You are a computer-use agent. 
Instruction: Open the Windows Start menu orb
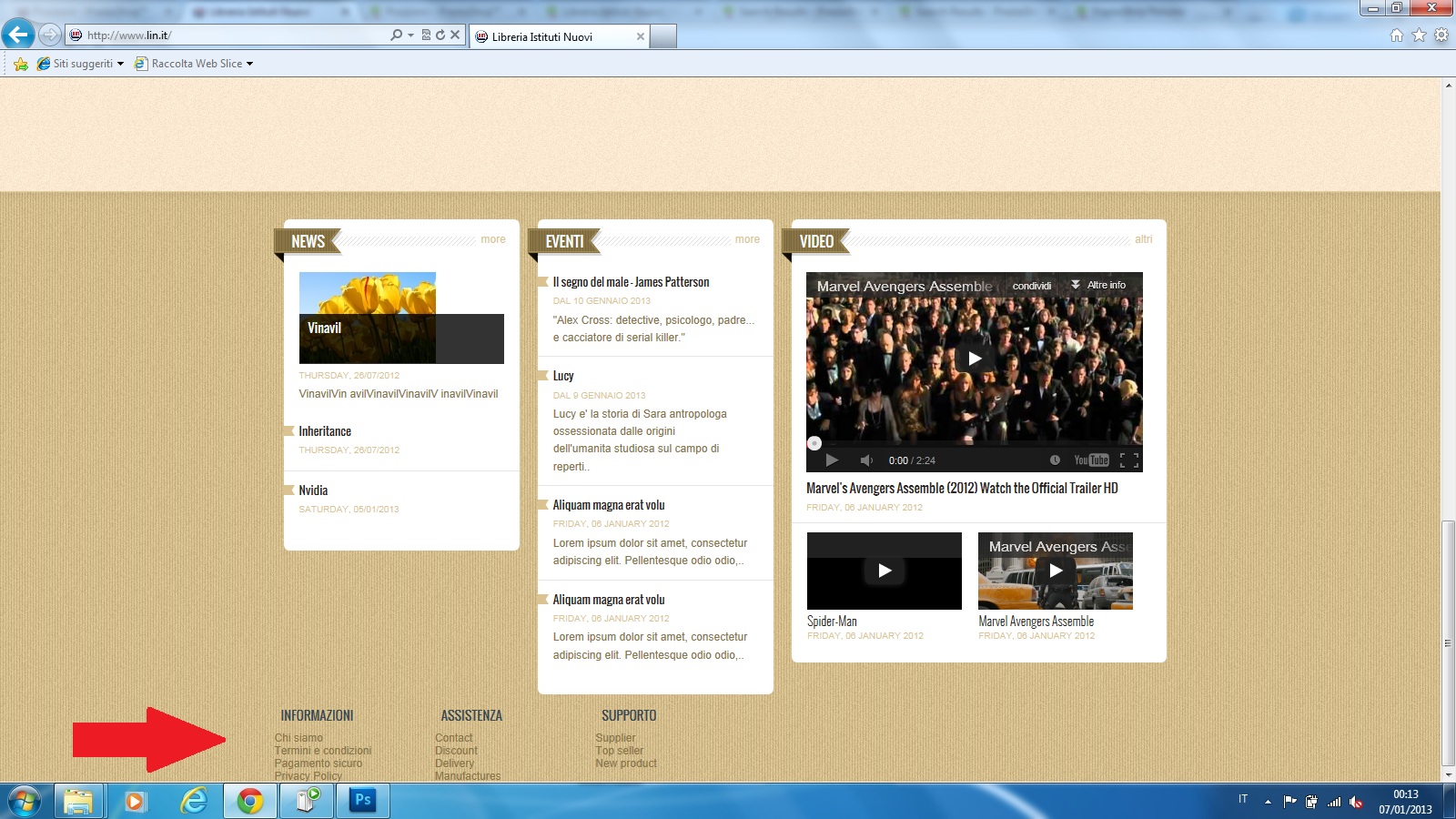[25, 802]
